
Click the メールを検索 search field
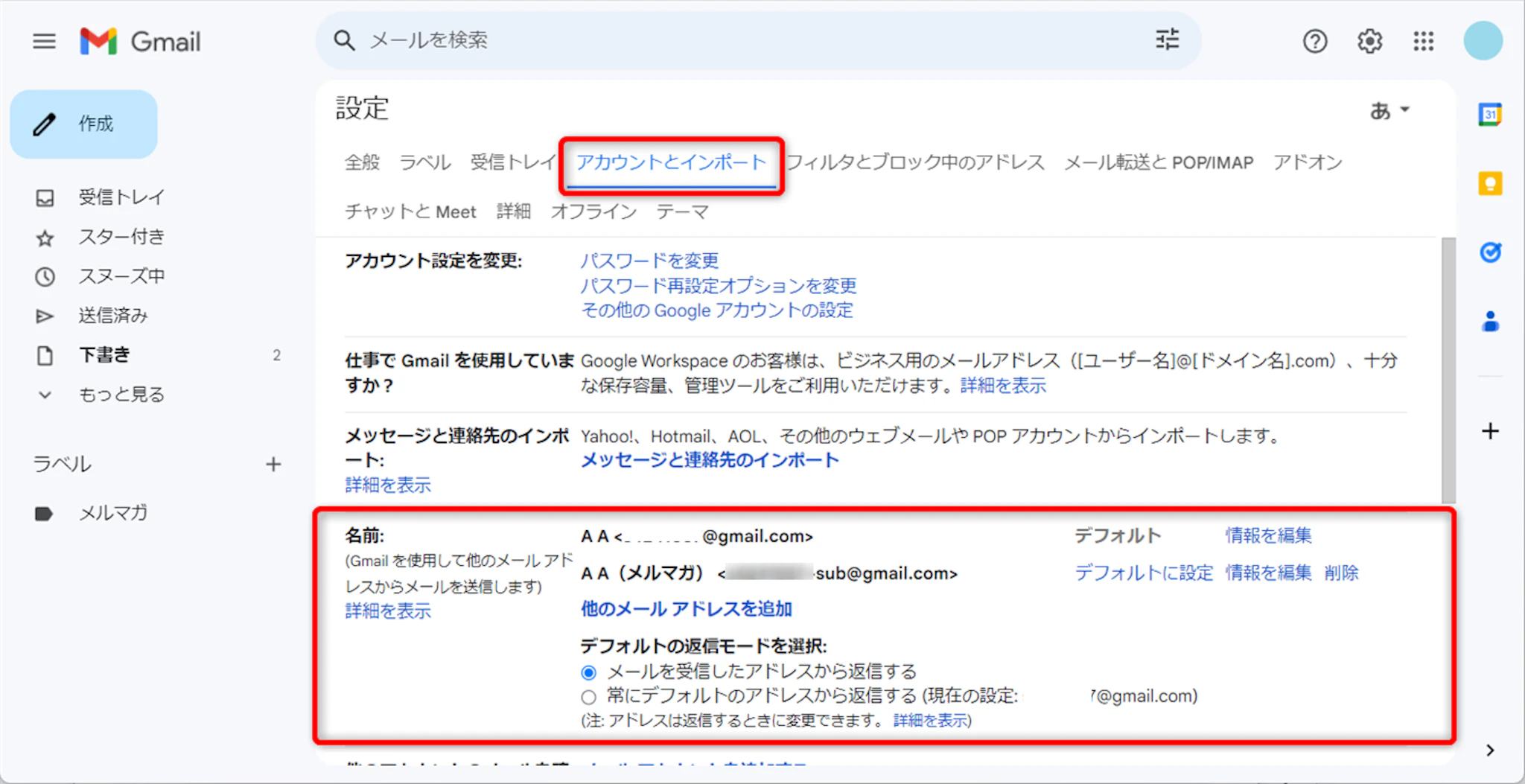pos(745,40)
